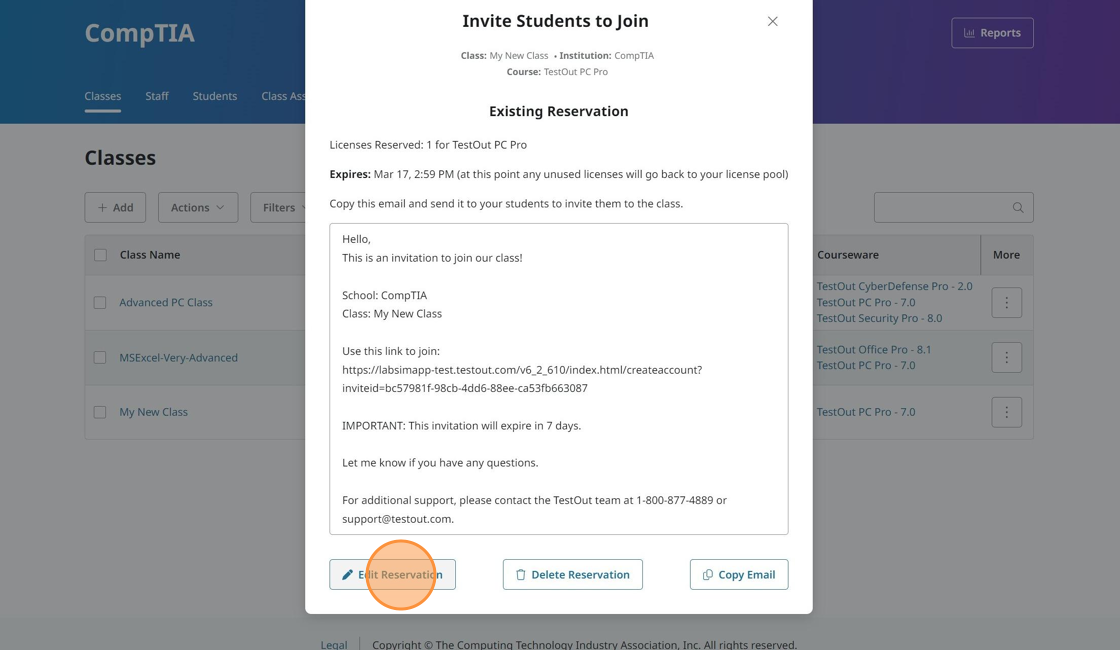The height and width of the screenshot is (650, 1120).
Task: Switch to the Staff tab
Action: click(x=157, y=96)
